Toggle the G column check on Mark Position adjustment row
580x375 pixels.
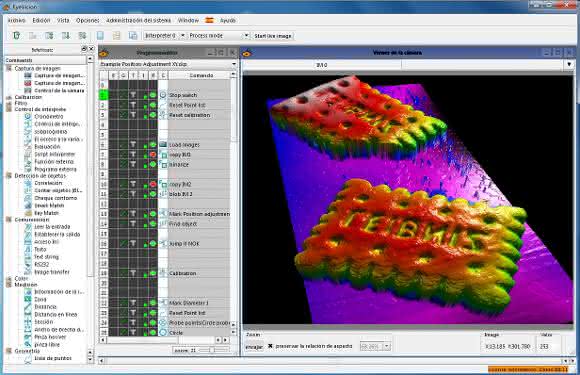[123, 214]
